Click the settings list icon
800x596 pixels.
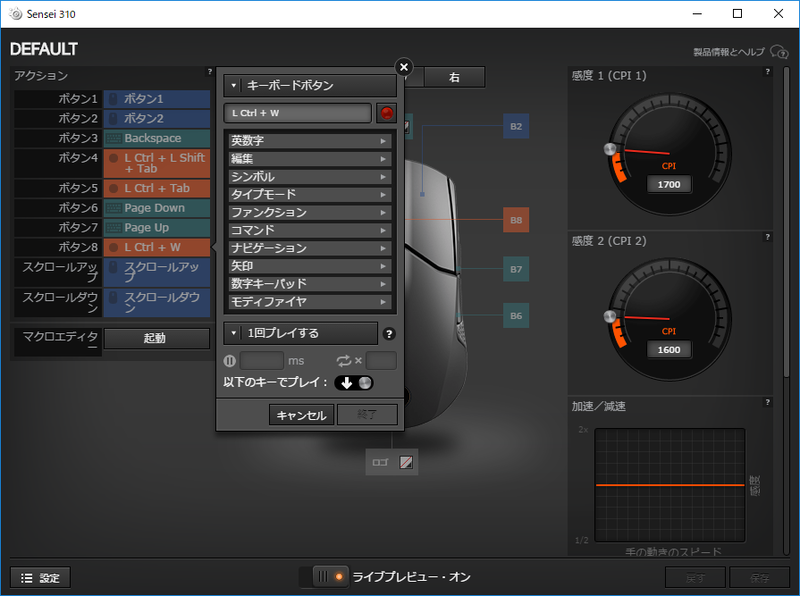(27, 578)
